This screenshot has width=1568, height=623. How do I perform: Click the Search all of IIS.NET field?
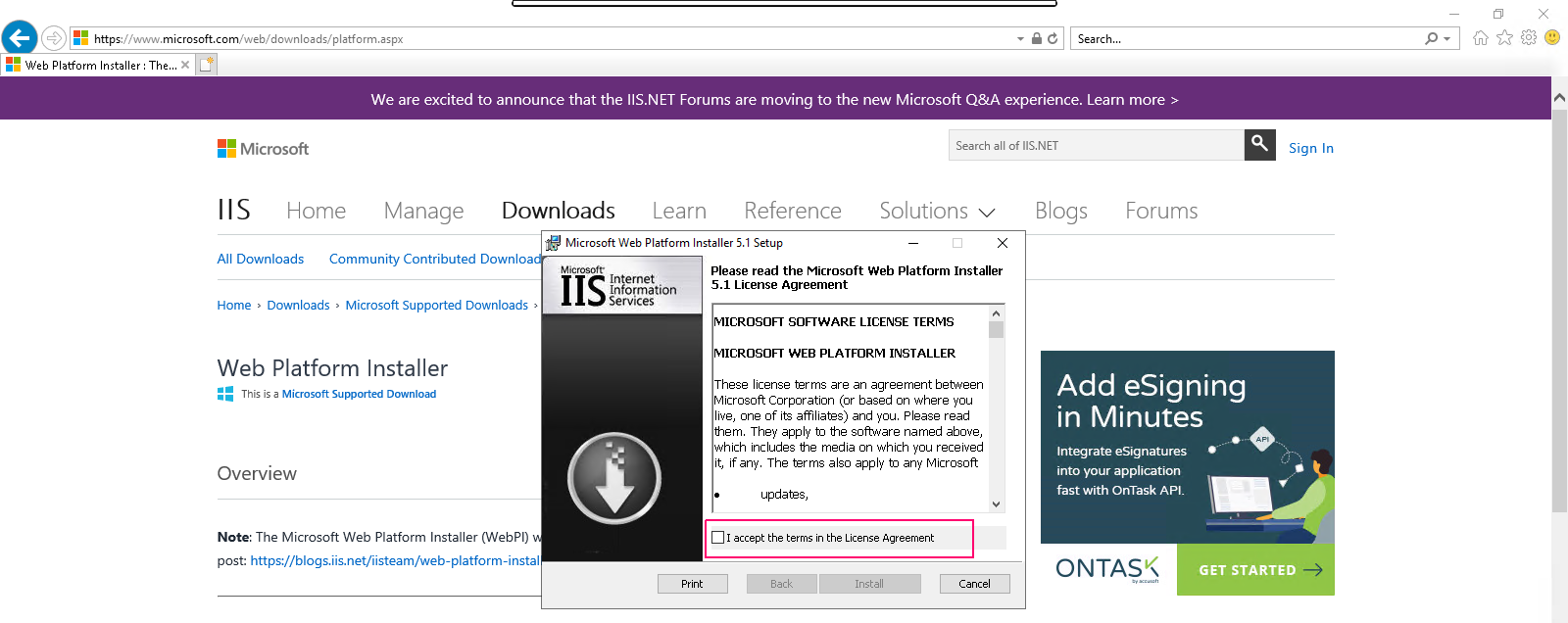click(1097, 145)
